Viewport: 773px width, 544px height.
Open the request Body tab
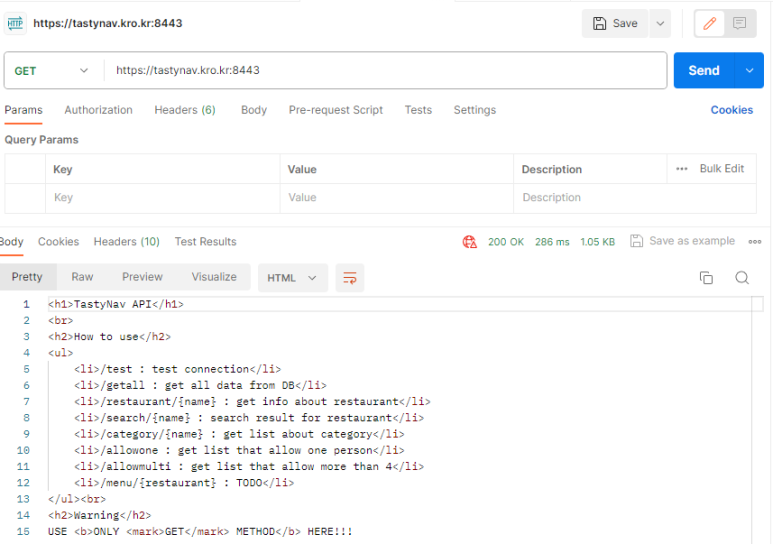pyautogui.click(x=254, y=110)
